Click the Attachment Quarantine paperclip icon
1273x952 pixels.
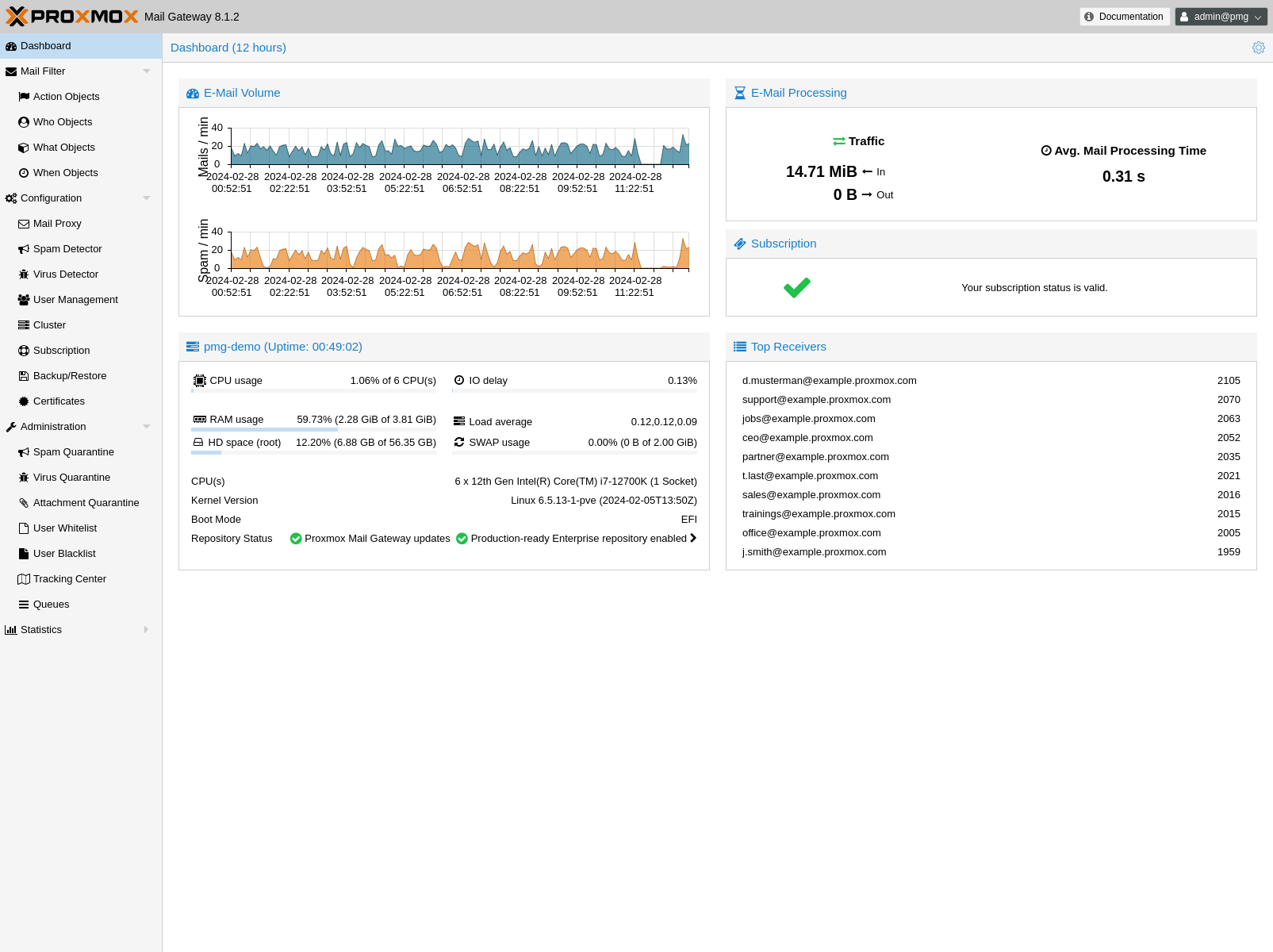(x=24, y=503)
